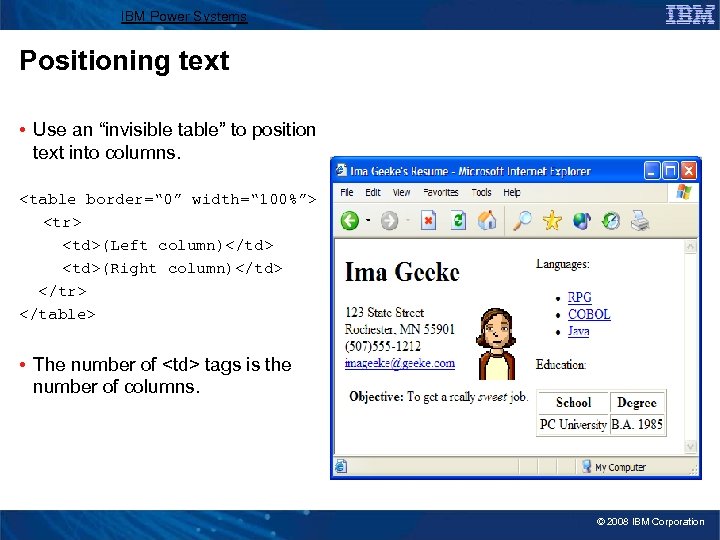Image resolution: width=720 pixels, height=540 pixels.
Task: Click the Windows flag logo in menu bar
Action: (684, 192)
